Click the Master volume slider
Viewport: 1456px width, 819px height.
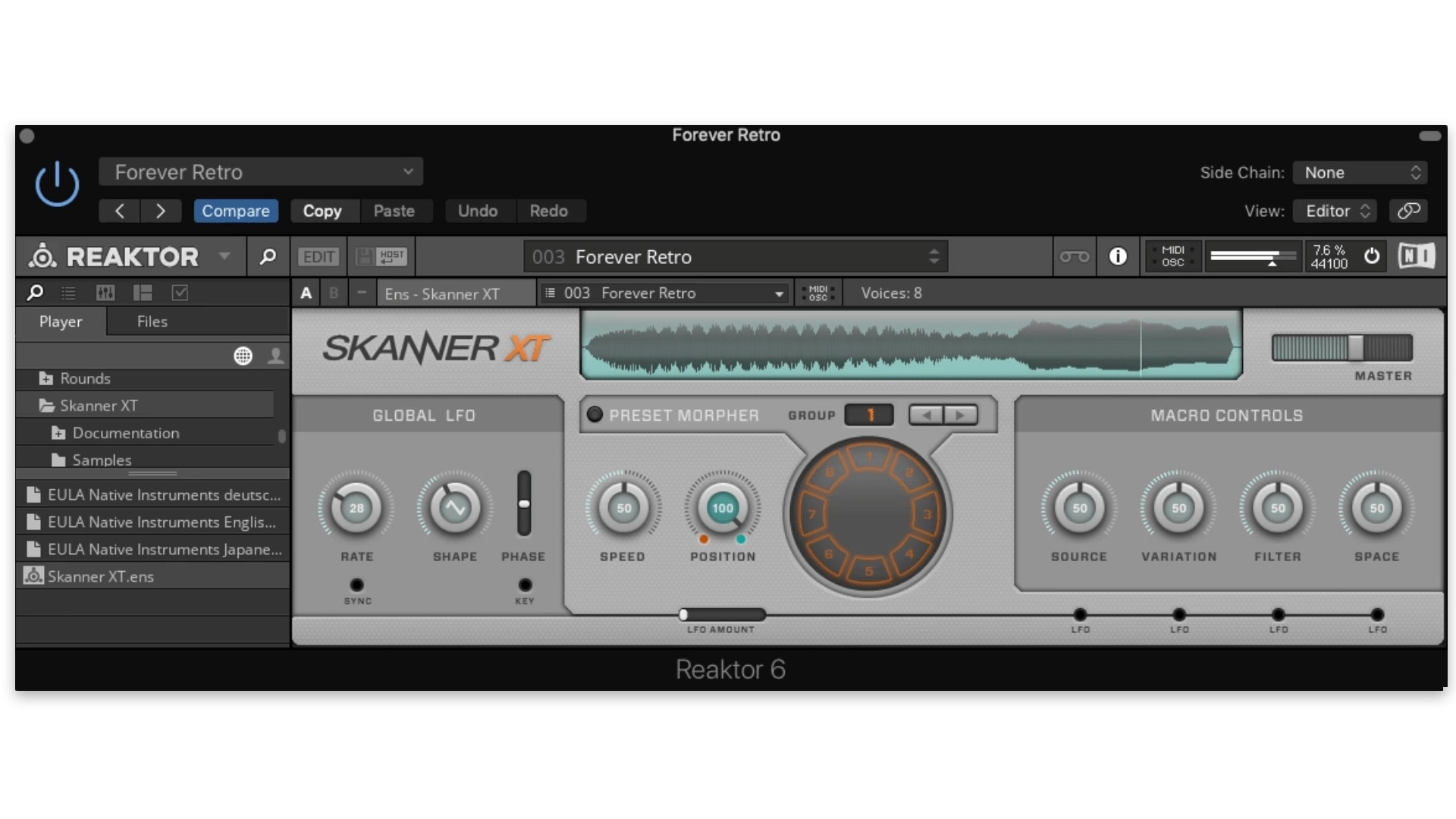point(1341,348)
